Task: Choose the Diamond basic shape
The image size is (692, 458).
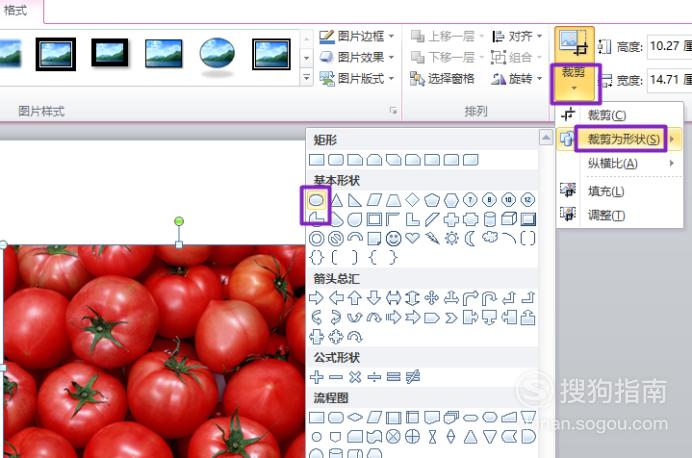Action: [412, 200]
